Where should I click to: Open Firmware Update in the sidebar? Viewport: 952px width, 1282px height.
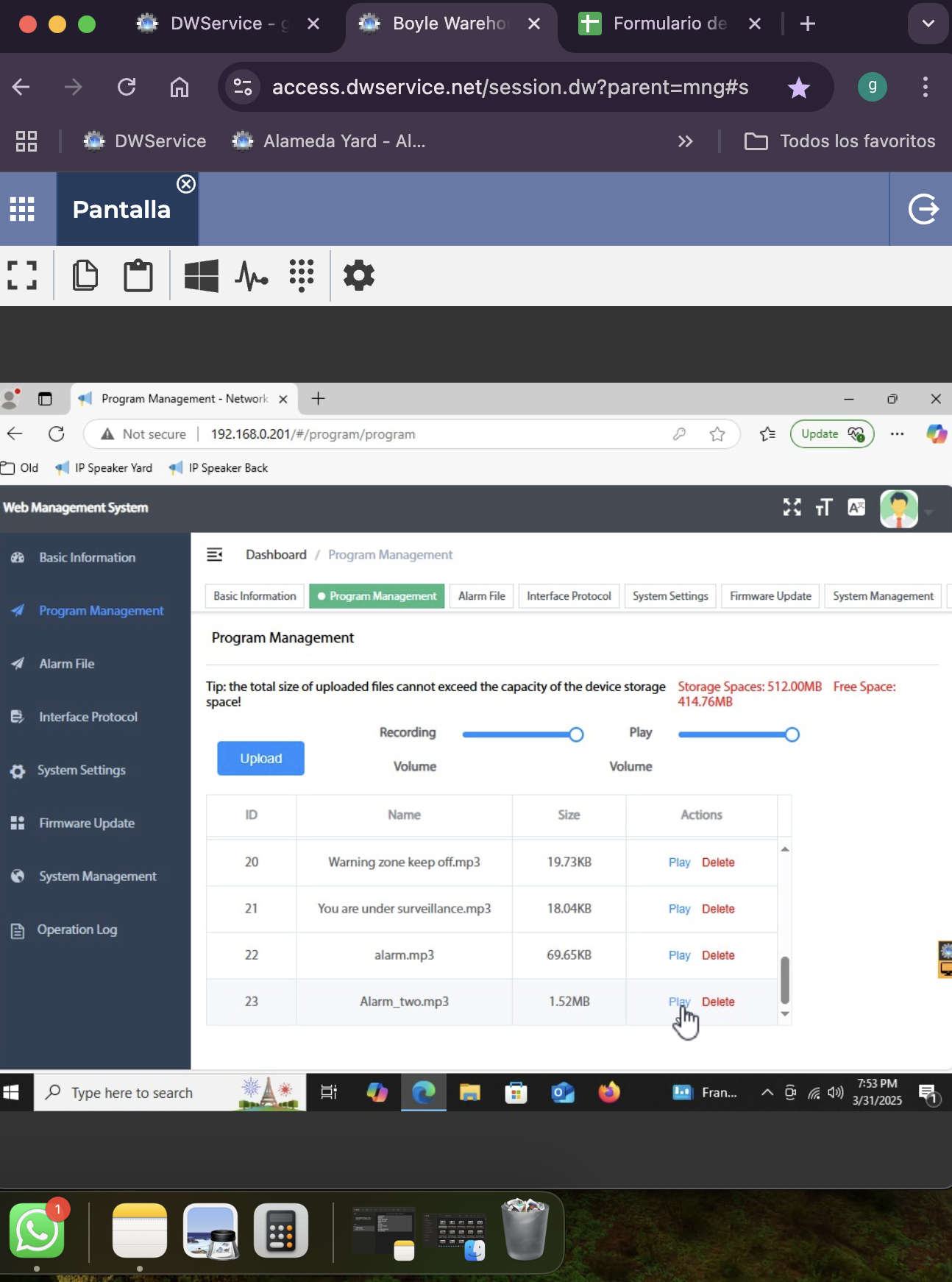click(87, 823)
